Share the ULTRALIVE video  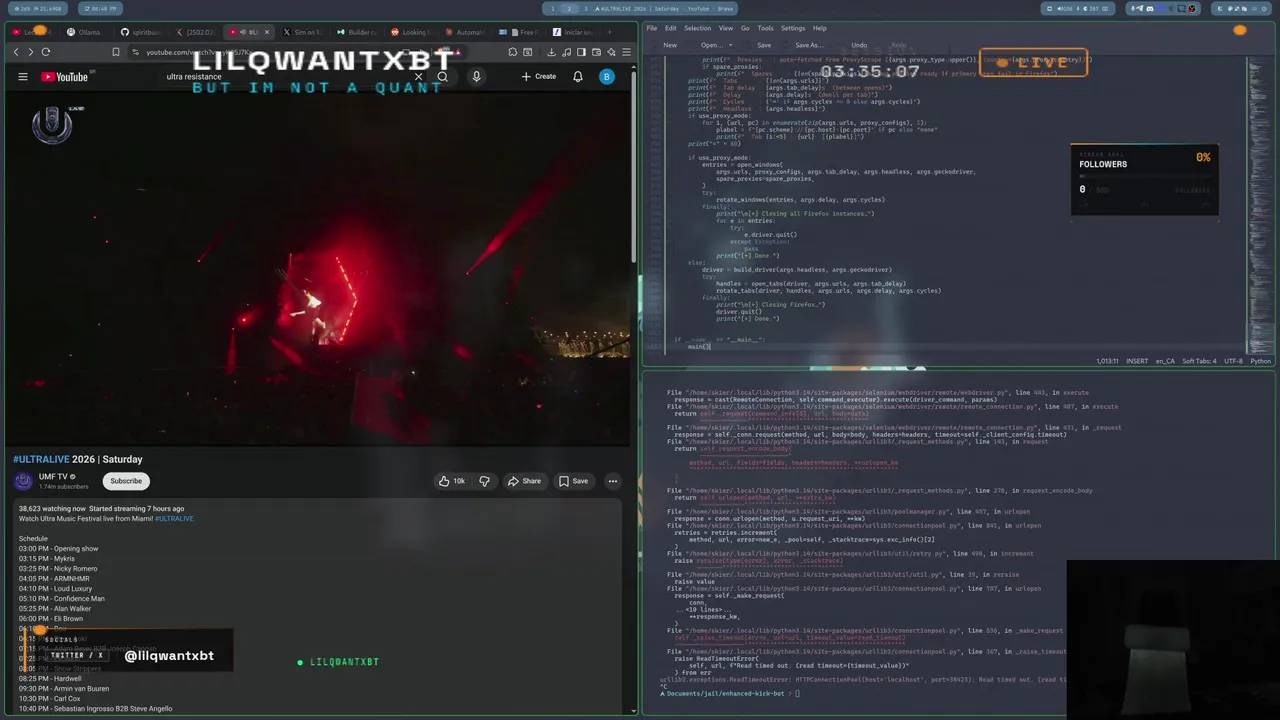coord(524,481)
